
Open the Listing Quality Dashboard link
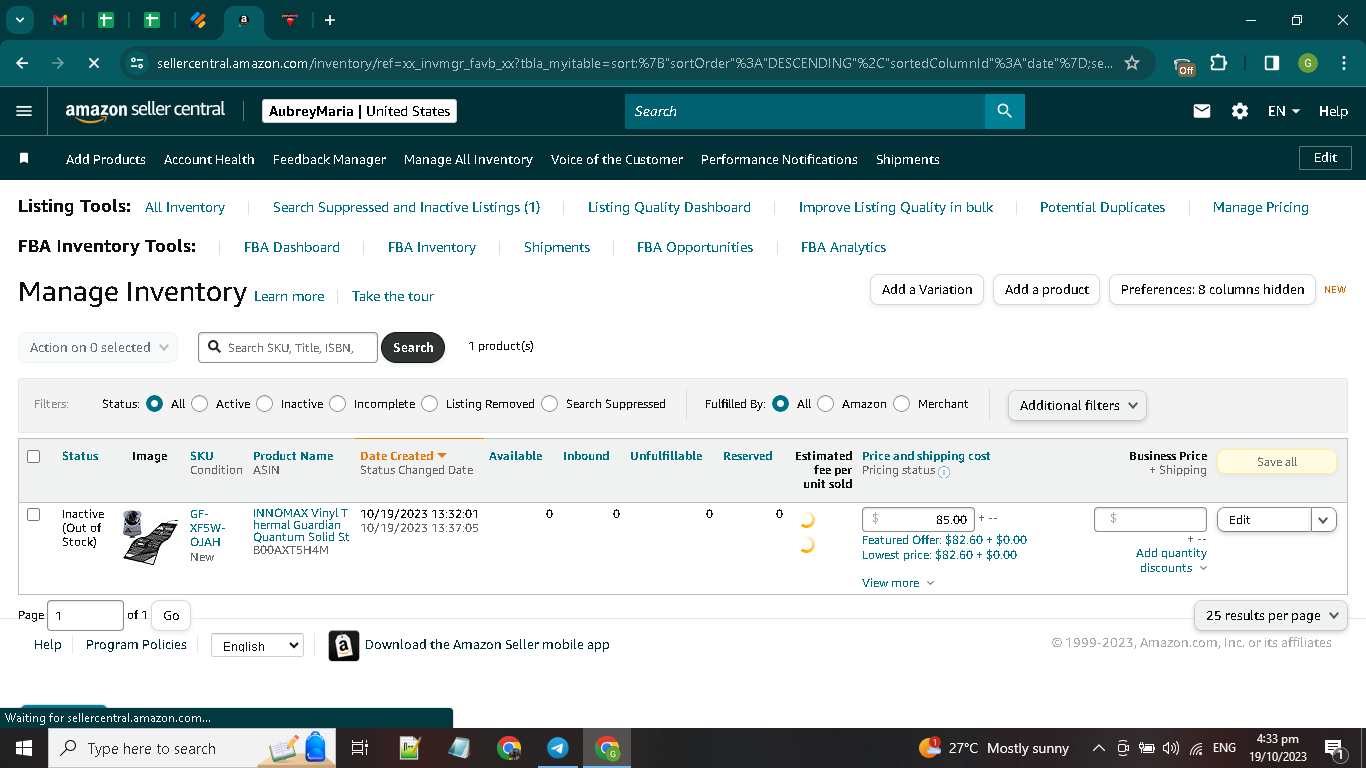669,207
